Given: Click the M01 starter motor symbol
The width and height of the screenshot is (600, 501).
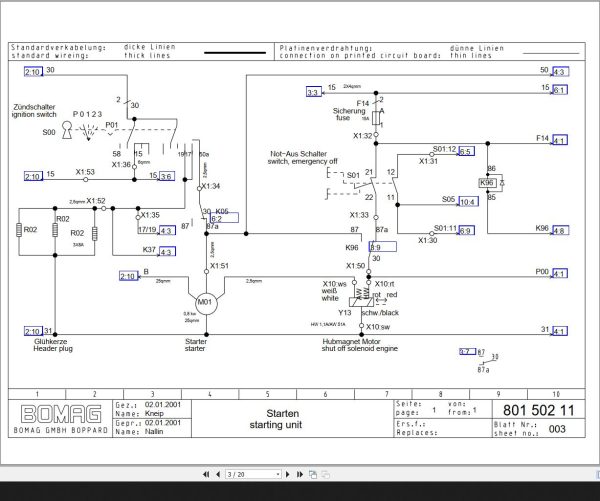Looking at the screenshot, I should point(206,304).
